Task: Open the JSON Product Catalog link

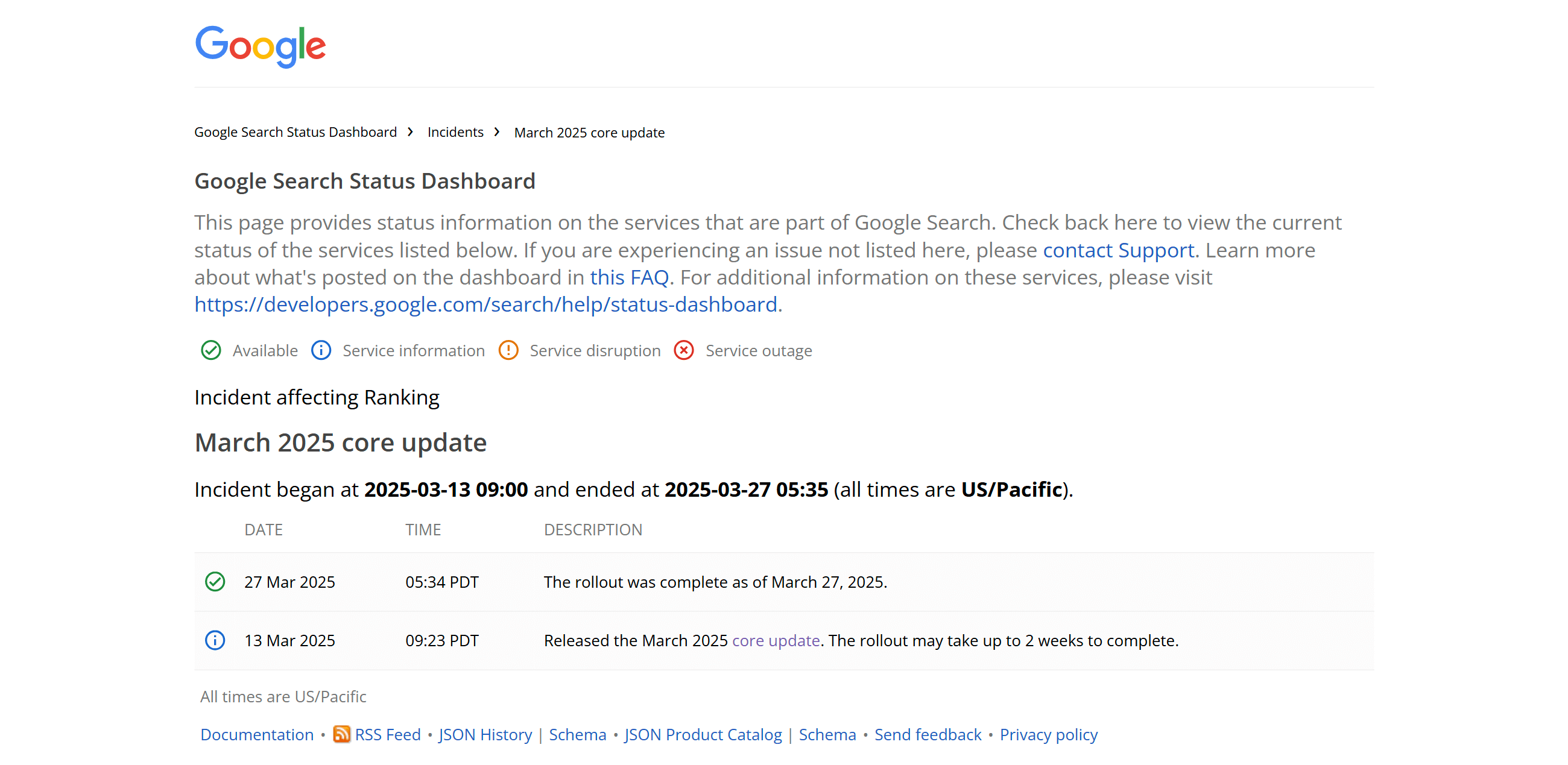Action: (703, 735)
